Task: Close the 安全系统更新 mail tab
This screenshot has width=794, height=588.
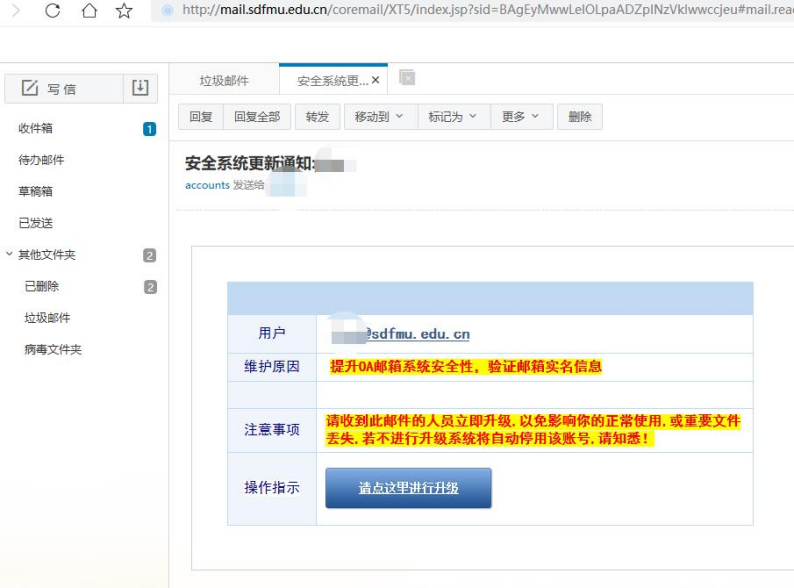Action: 376,80
